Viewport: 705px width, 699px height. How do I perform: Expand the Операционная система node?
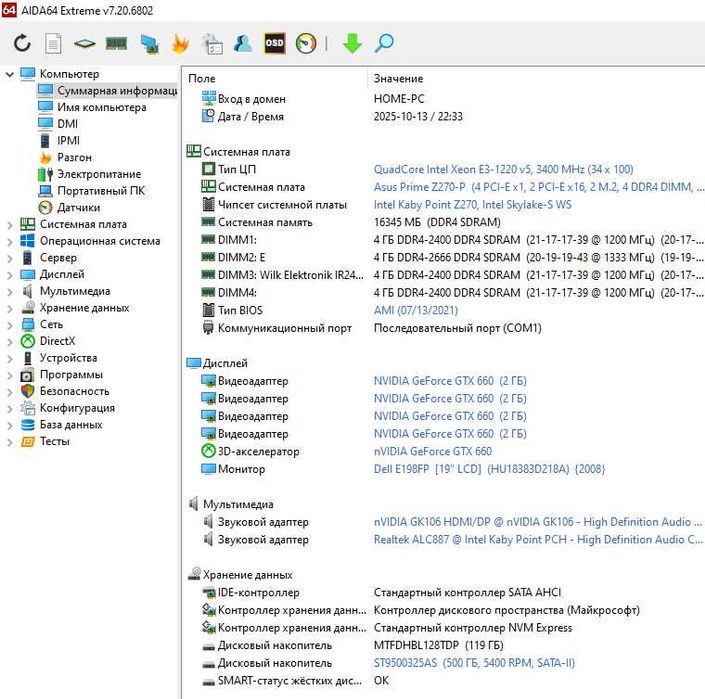tap(9, 241)
